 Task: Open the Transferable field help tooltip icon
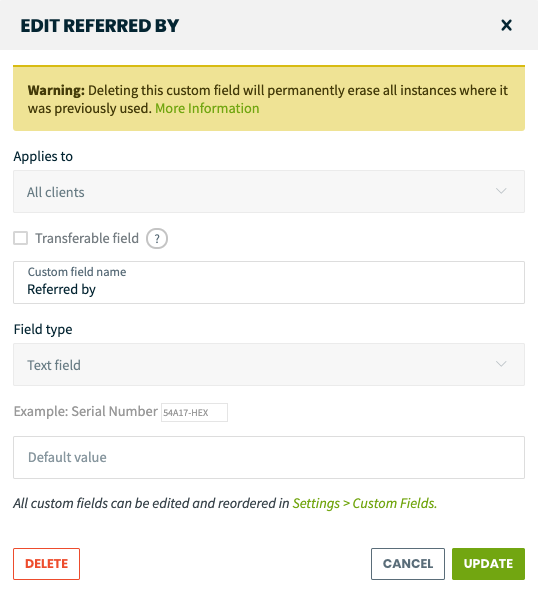[157, 239]
